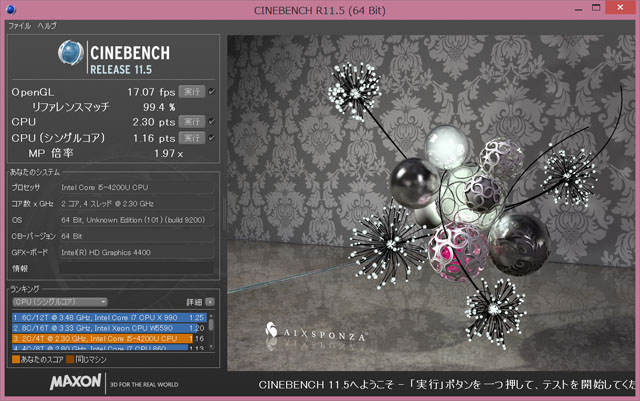
Task: Open the ファイル menu
Action: pyautogui.click(x=20, y=26)
